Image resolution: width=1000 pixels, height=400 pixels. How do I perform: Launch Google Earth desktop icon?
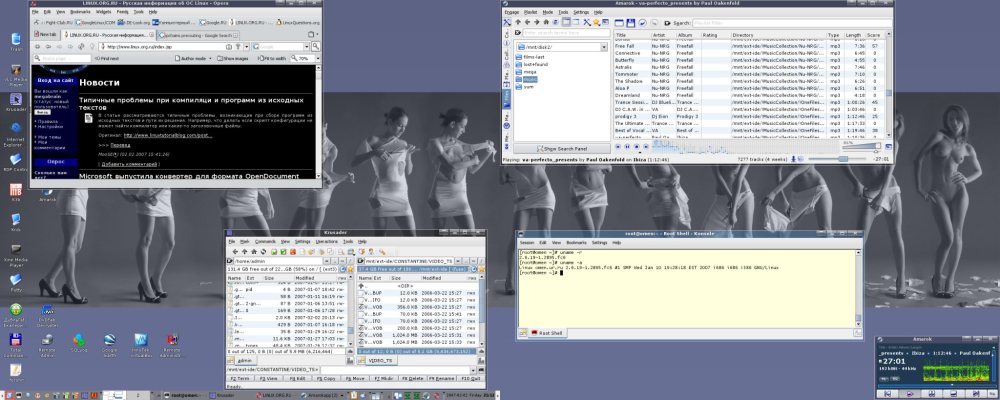pyautogui.click(x=109, y=344)
